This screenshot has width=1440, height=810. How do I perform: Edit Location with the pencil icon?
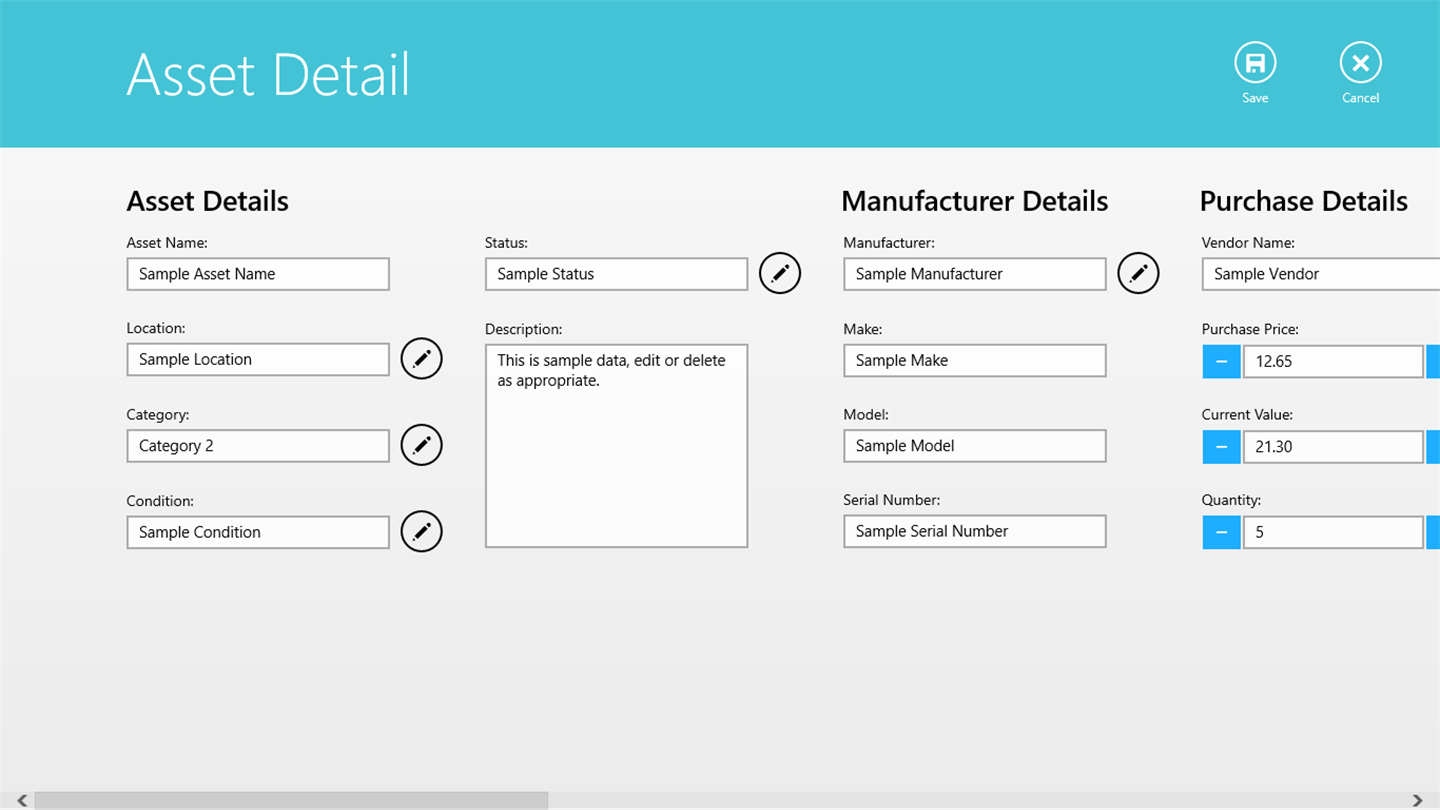(421, 358)
